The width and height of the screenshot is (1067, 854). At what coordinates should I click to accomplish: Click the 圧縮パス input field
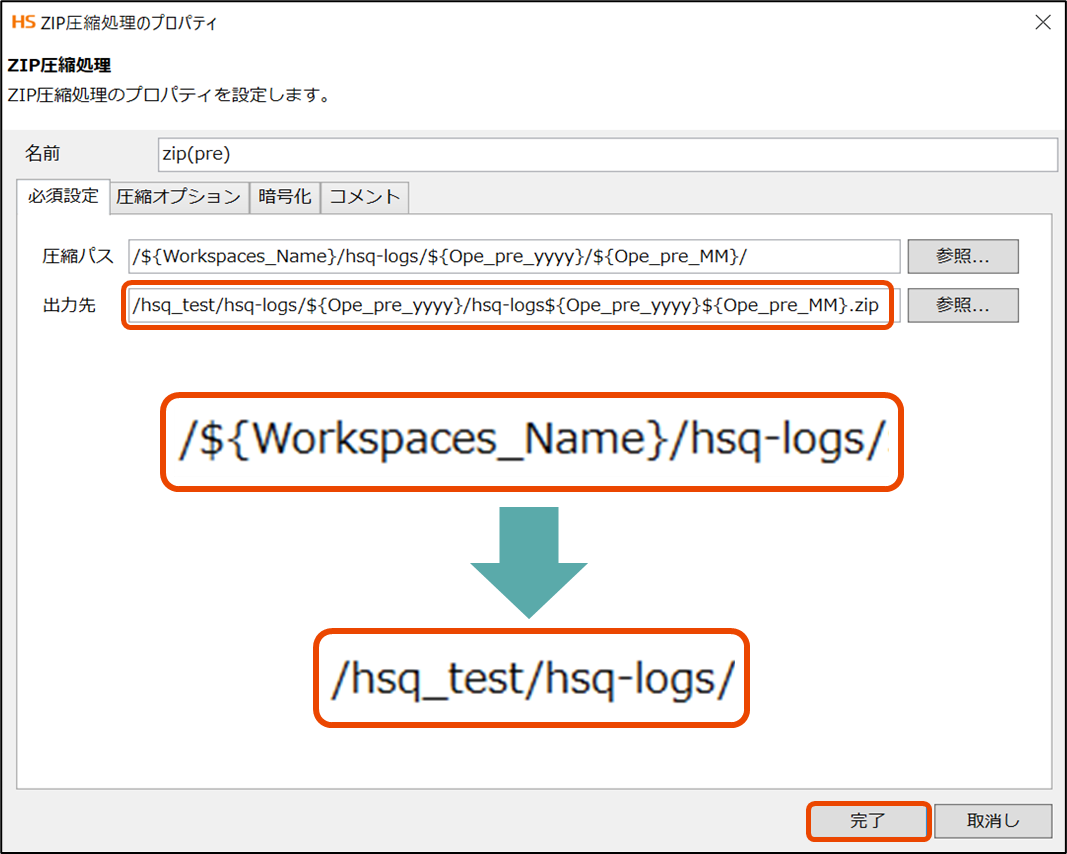click(x=514, y=257)
